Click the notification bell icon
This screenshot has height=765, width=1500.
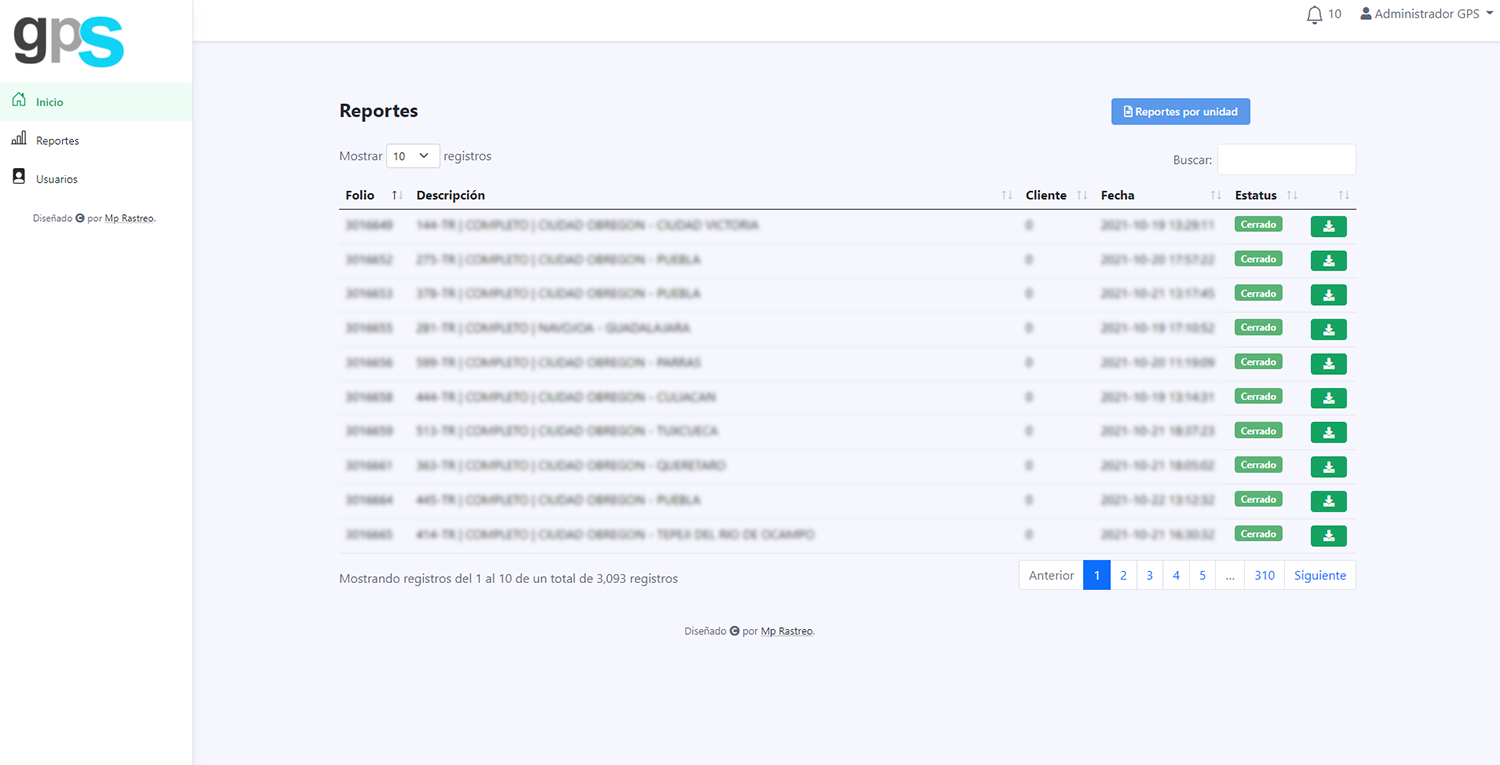pyautogui.click(x=1314, y=15)
